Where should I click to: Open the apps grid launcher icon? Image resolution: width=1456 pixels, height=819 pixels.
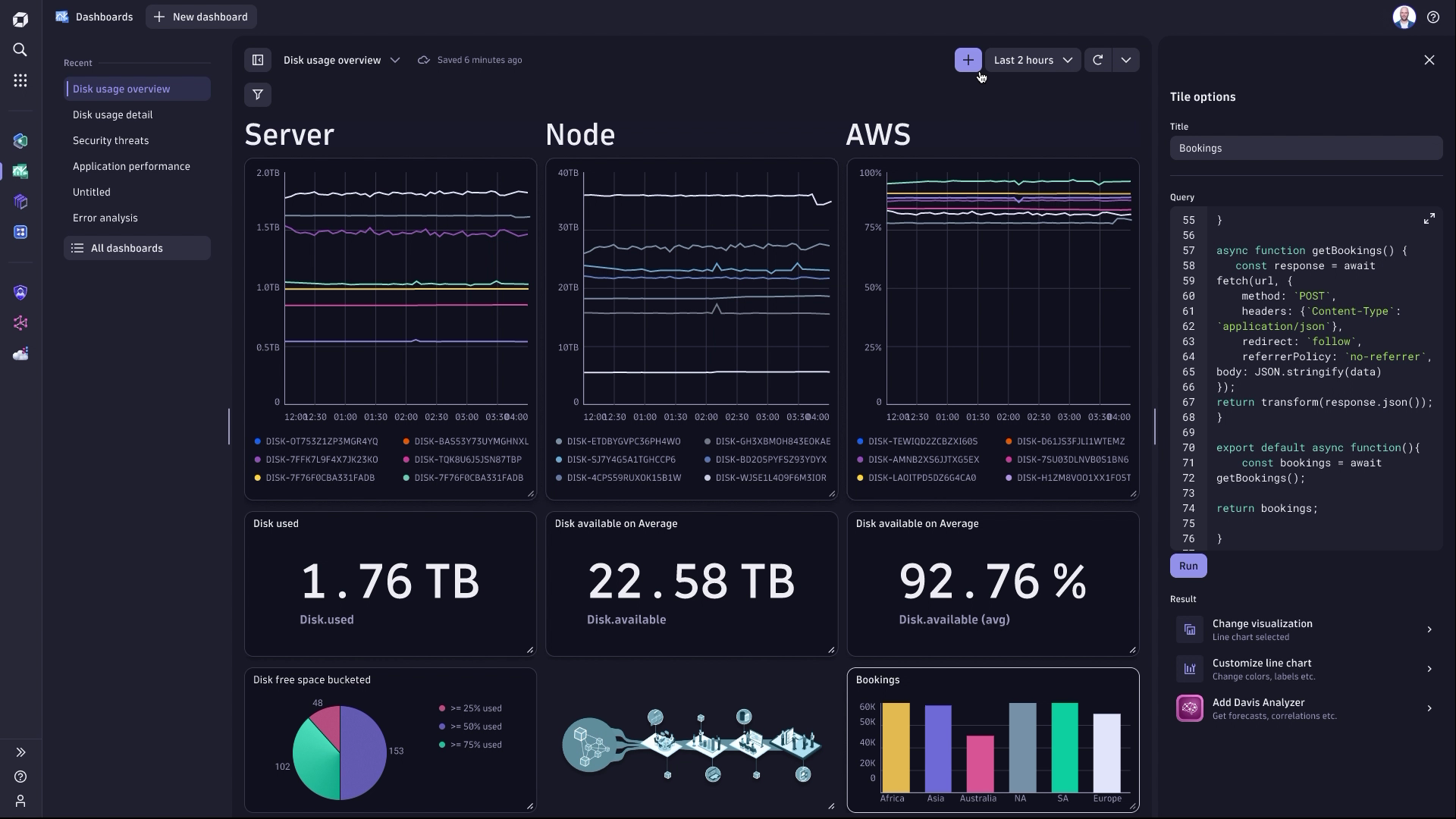click(20, 80)
